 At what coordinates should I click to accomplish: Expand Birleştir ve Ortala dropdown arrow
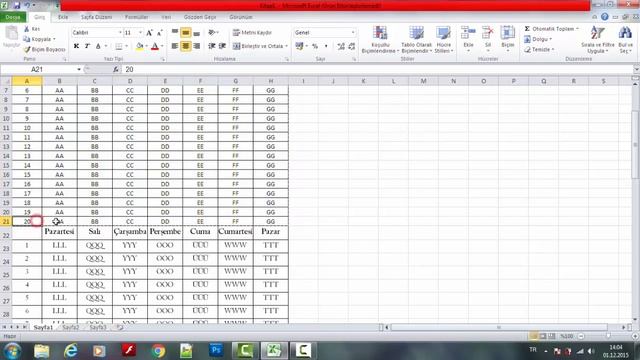coord(287,46)
